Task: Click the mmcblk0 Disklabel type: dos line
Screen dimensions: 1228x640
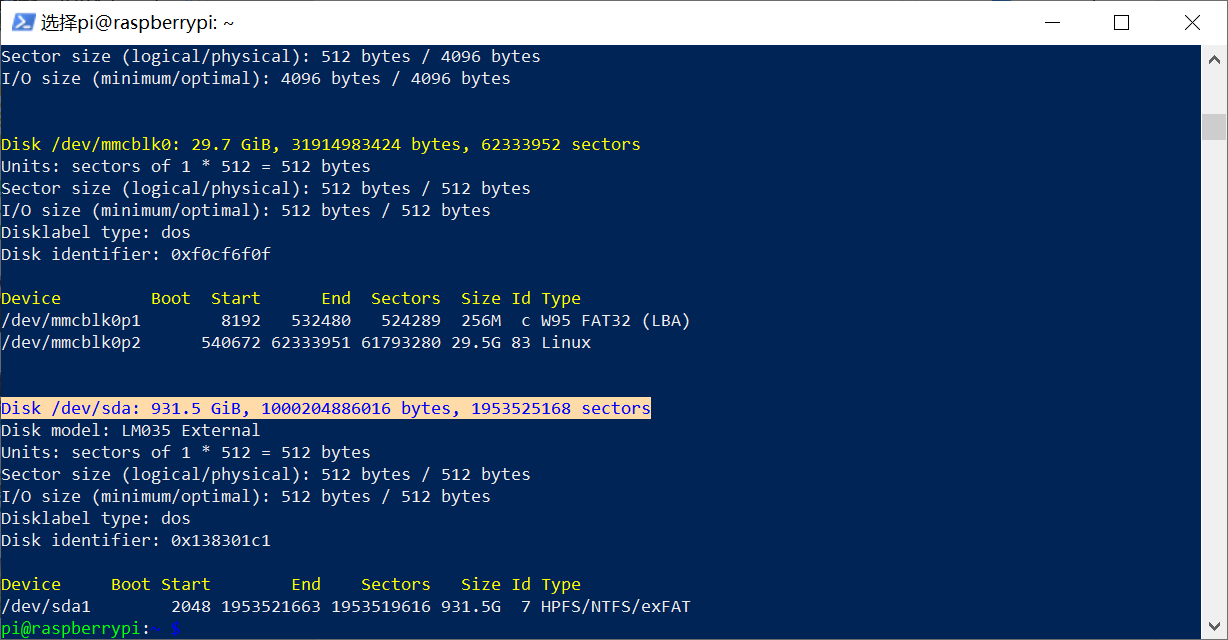Action: click(x=96, y=232)
